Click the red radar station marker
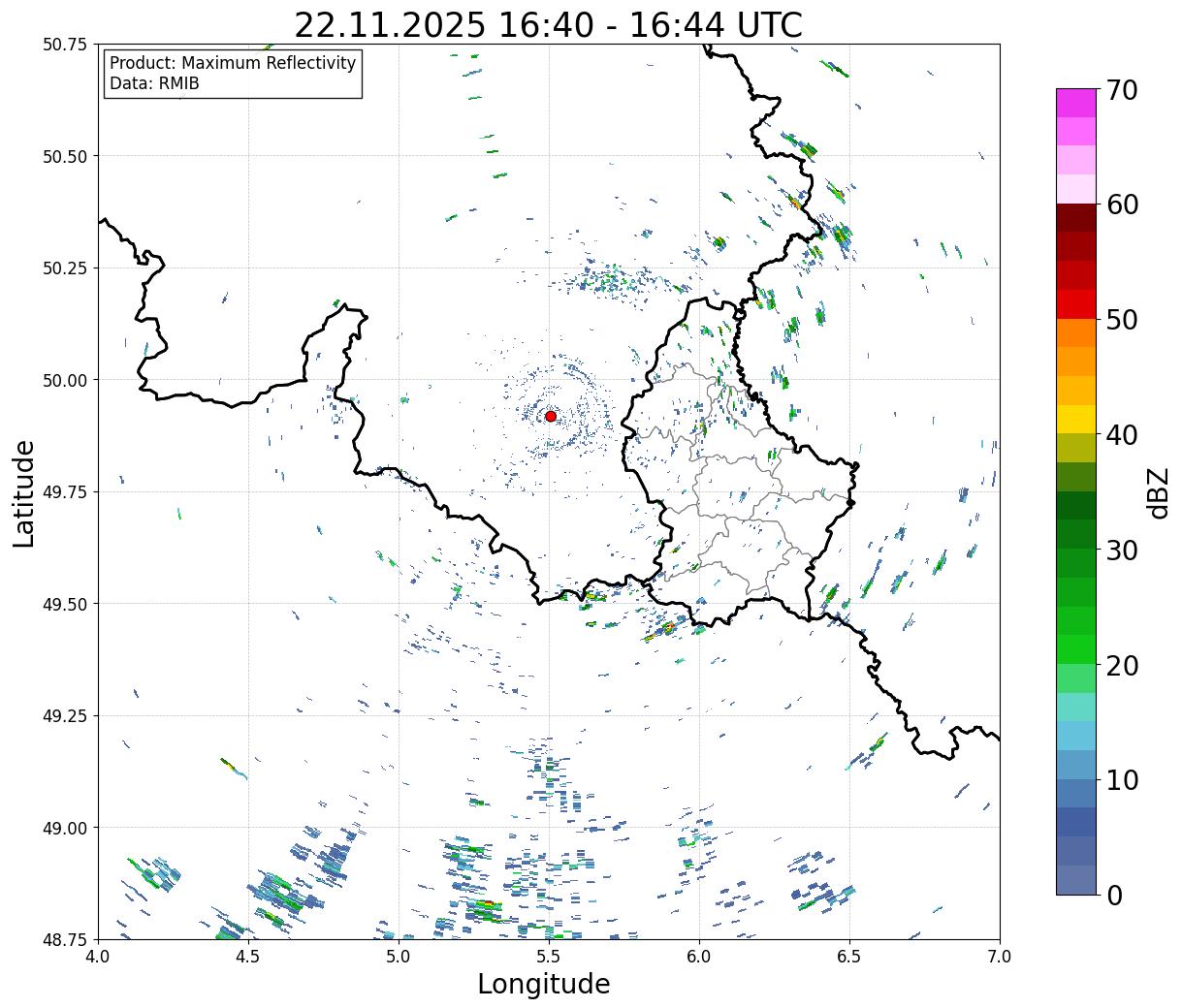 [551, 416]
